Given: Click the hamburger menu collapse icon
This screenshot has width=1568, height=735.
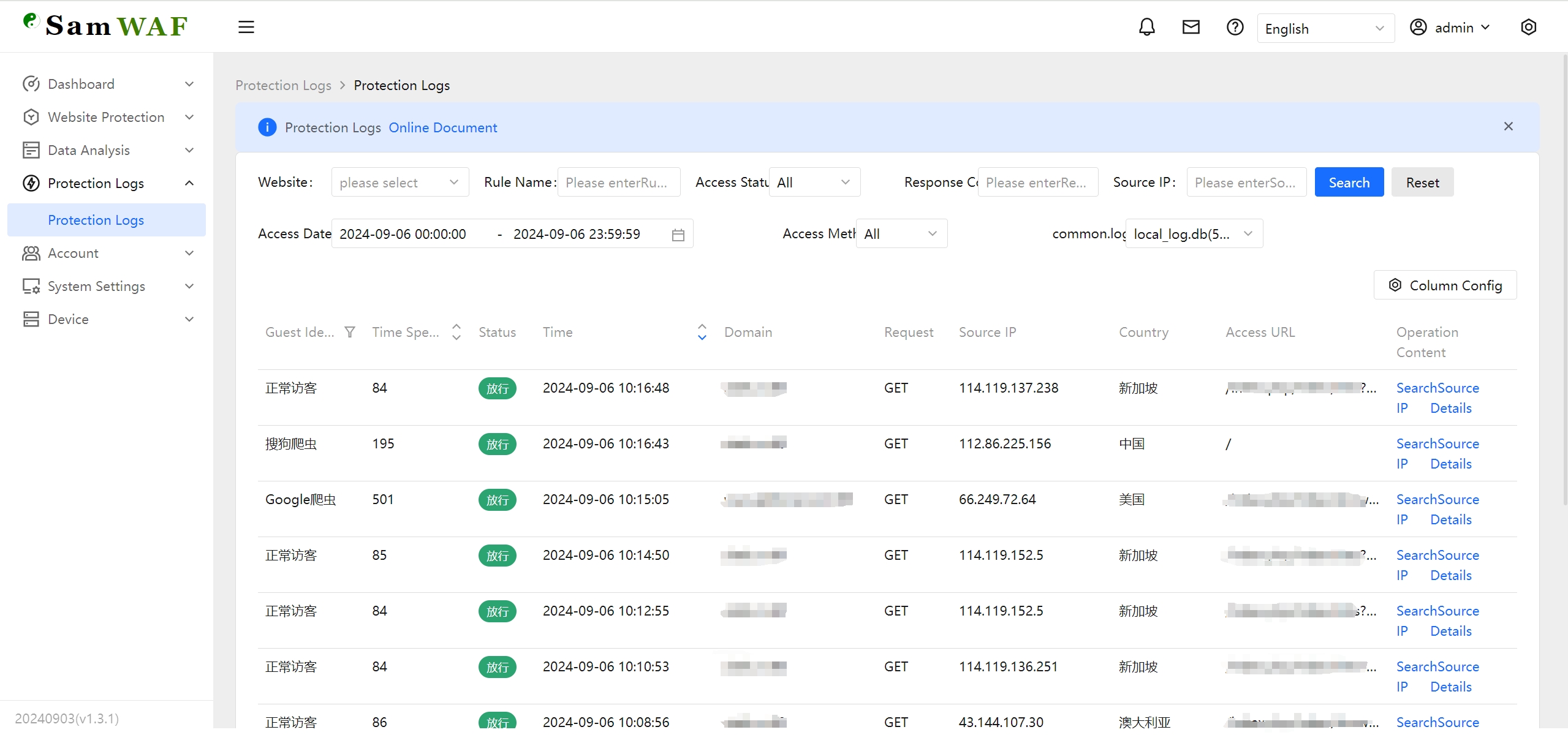Looking at the screenshot, I should click(246, 27).
